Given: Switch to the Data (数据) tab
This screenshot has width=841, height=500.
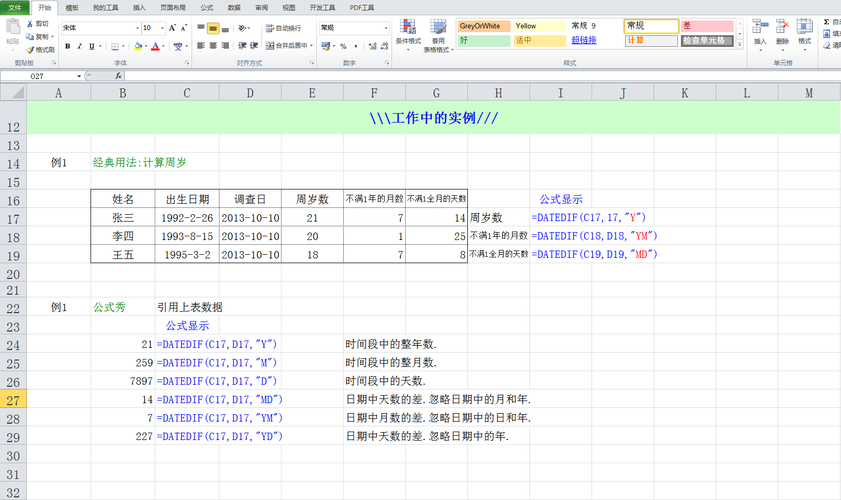Looking at the screenshot, I should tap(234, 8).
